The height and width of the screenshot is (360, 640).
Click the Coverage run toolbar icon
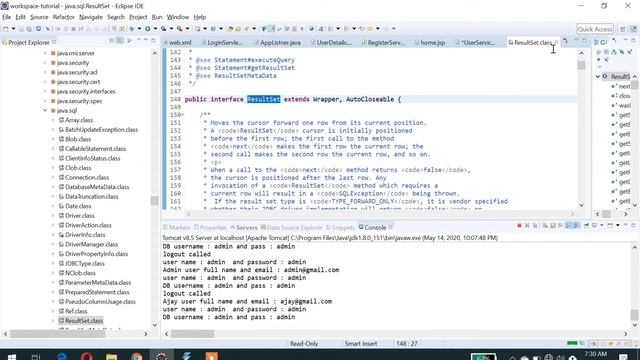[x=163, y=29]
